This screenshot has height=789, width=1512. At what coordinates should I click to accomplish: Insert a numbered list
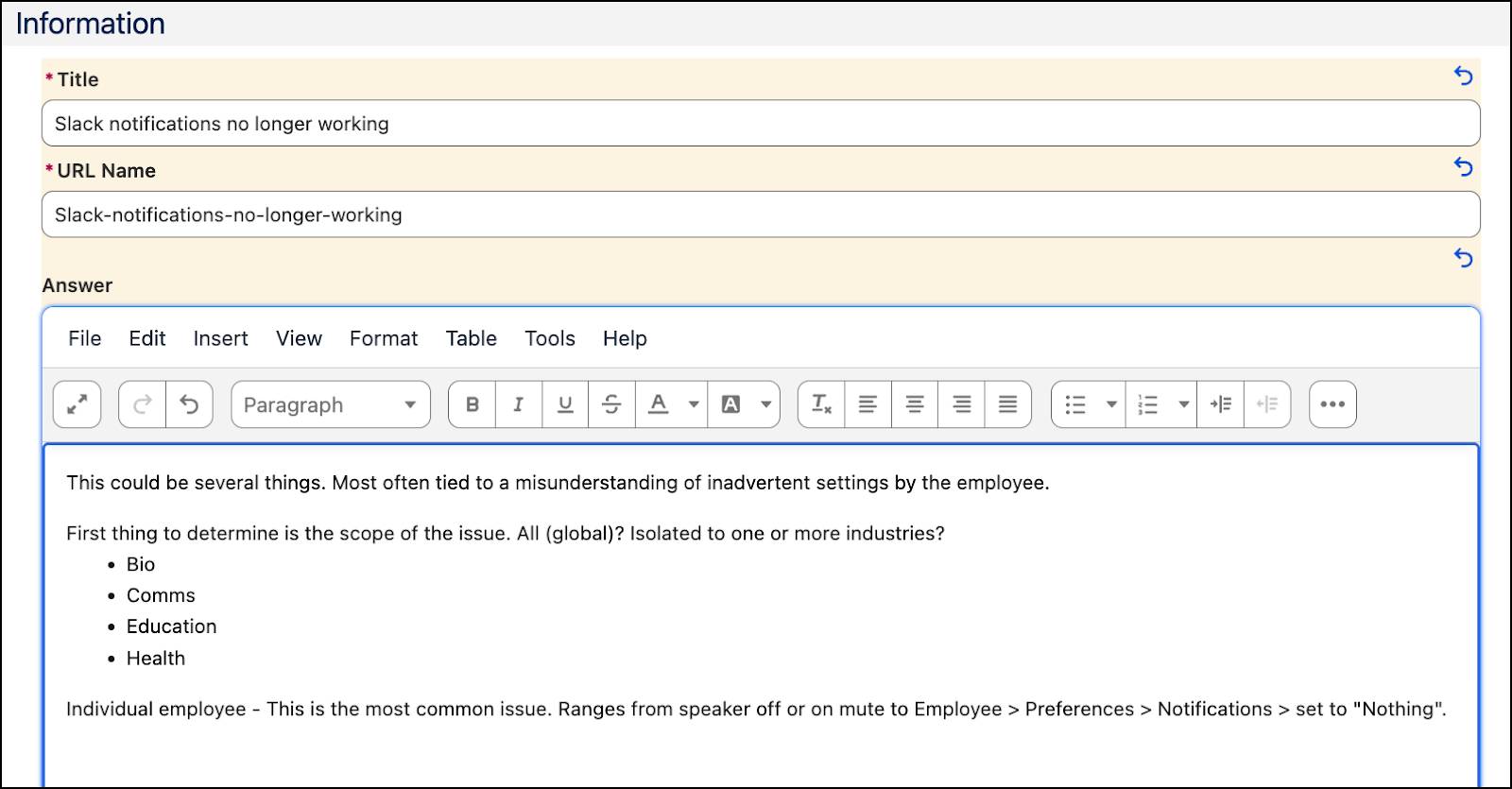coord(1148,404)
